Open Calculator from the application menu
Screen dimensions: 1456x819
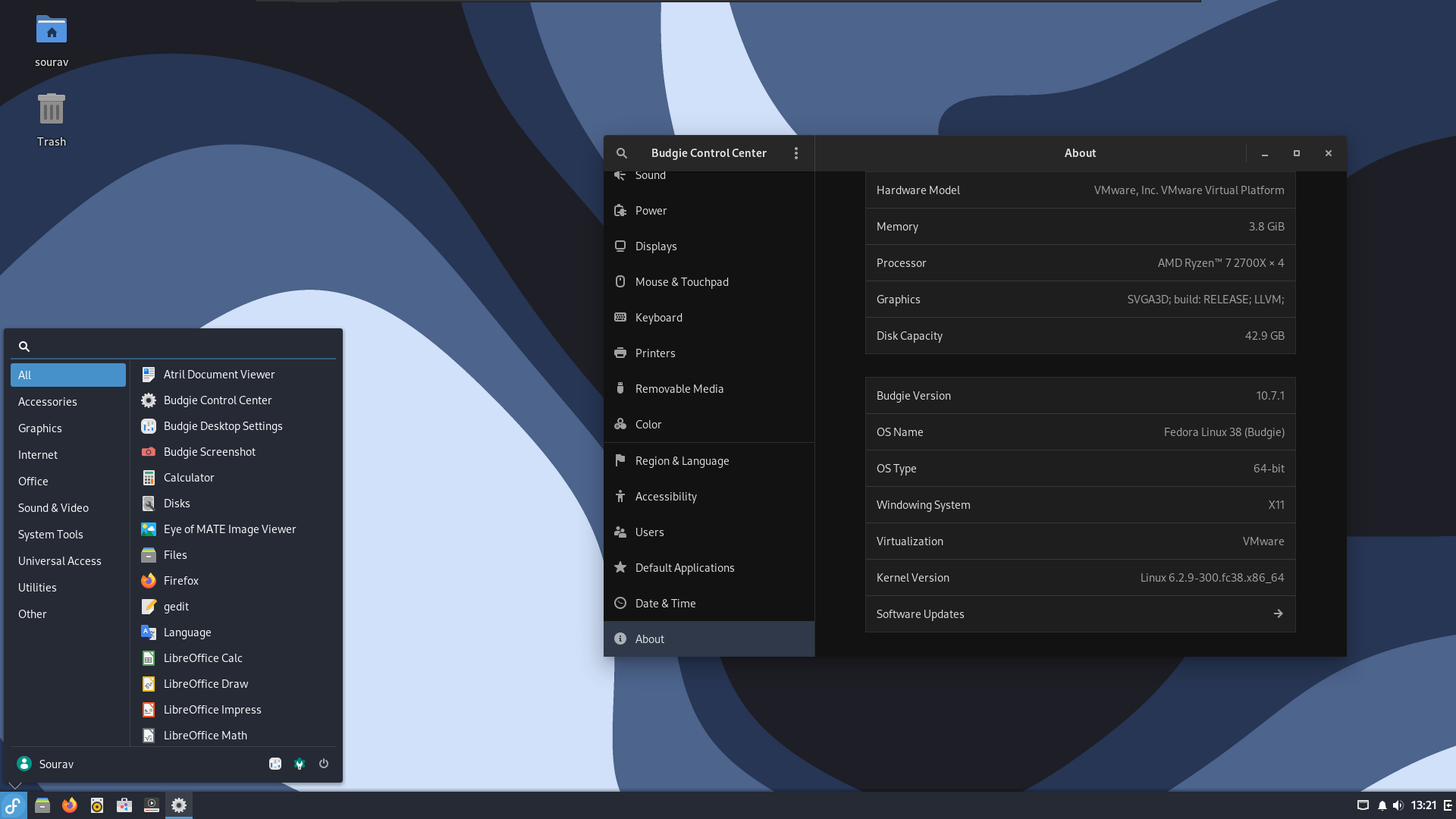click(189, 477)
